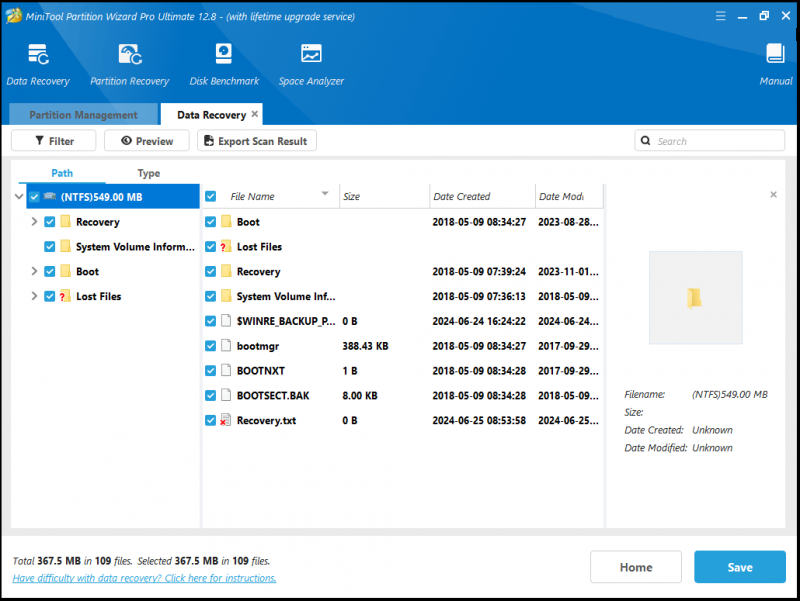Uncheck the bootmgr file checkbox
The height and width of the screenshot is (601, 800).
pos(210,346)
